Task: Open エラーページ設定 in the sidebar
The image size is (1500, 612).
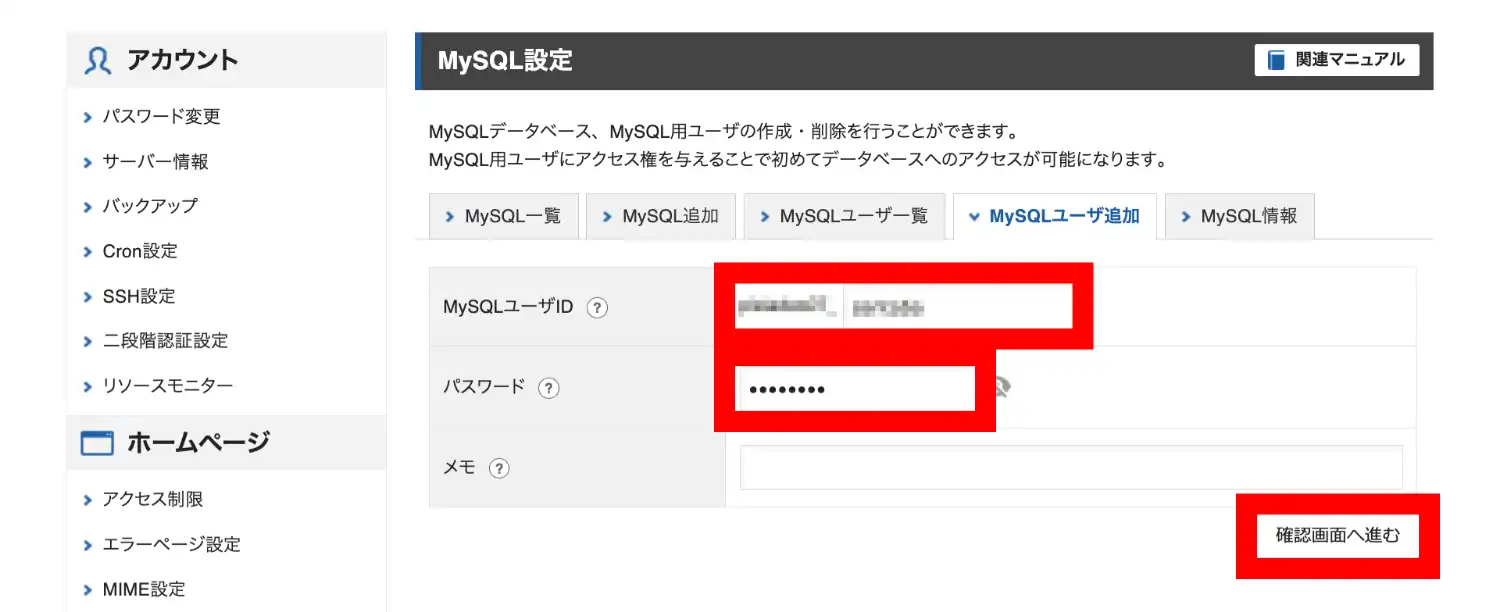Action: tap(172, 544)
